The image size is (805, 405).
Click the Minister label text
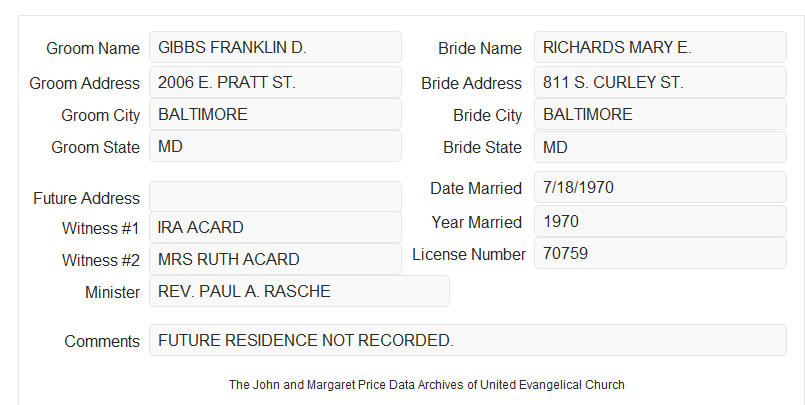point(112,293)
